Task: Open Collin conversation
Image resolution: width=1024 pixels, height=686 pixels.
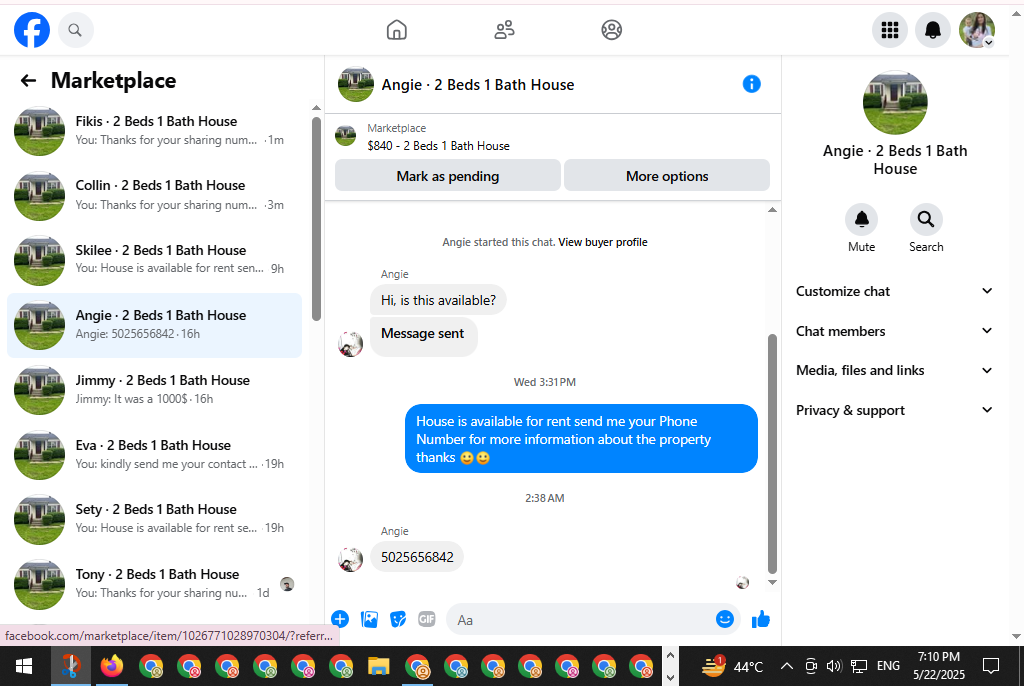Action: tap(154, 195)
